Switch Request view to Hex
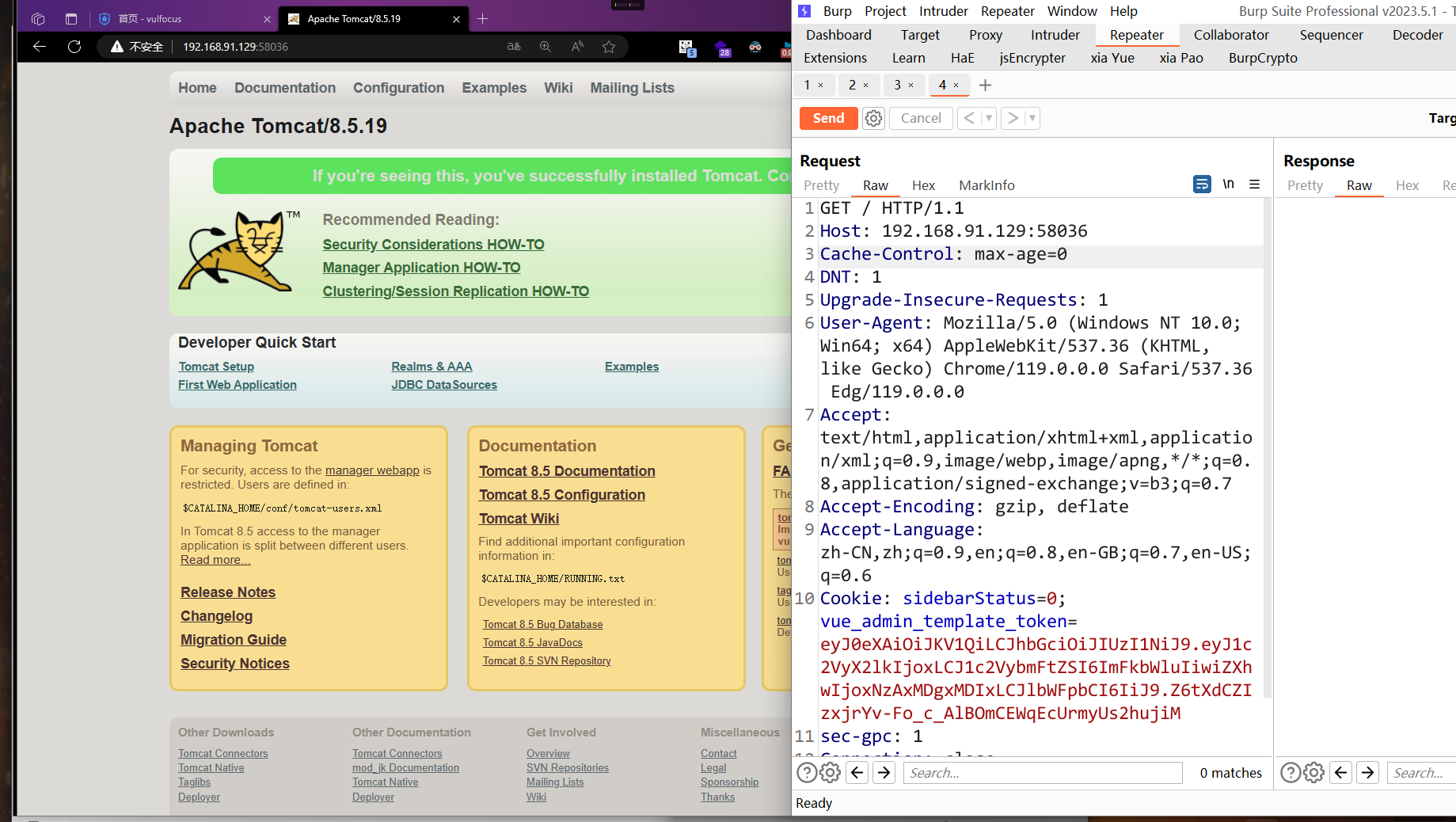Viewport: 1456px width, 822px height. 923,185
